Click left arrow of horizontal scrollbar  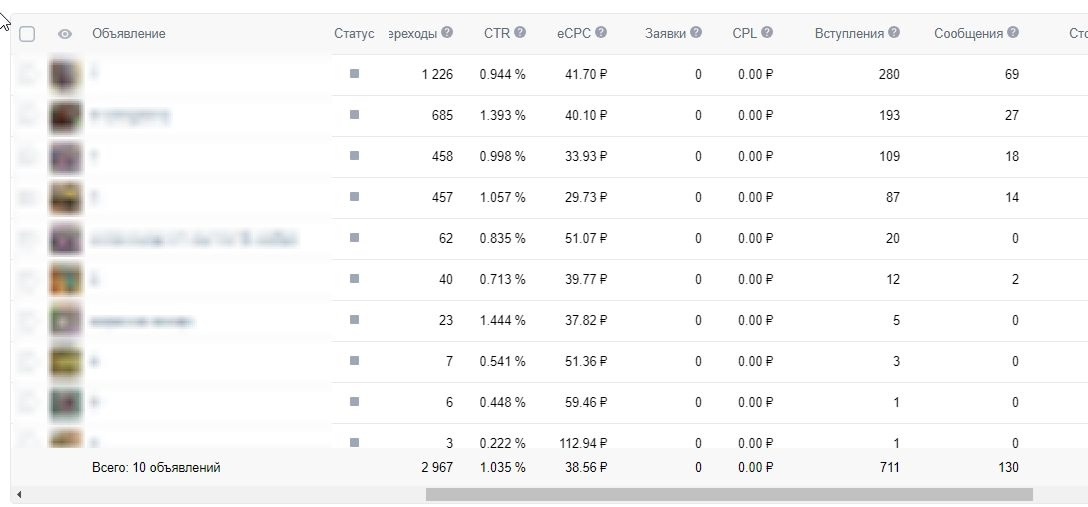pyautogui.click(x=19, y=495)
